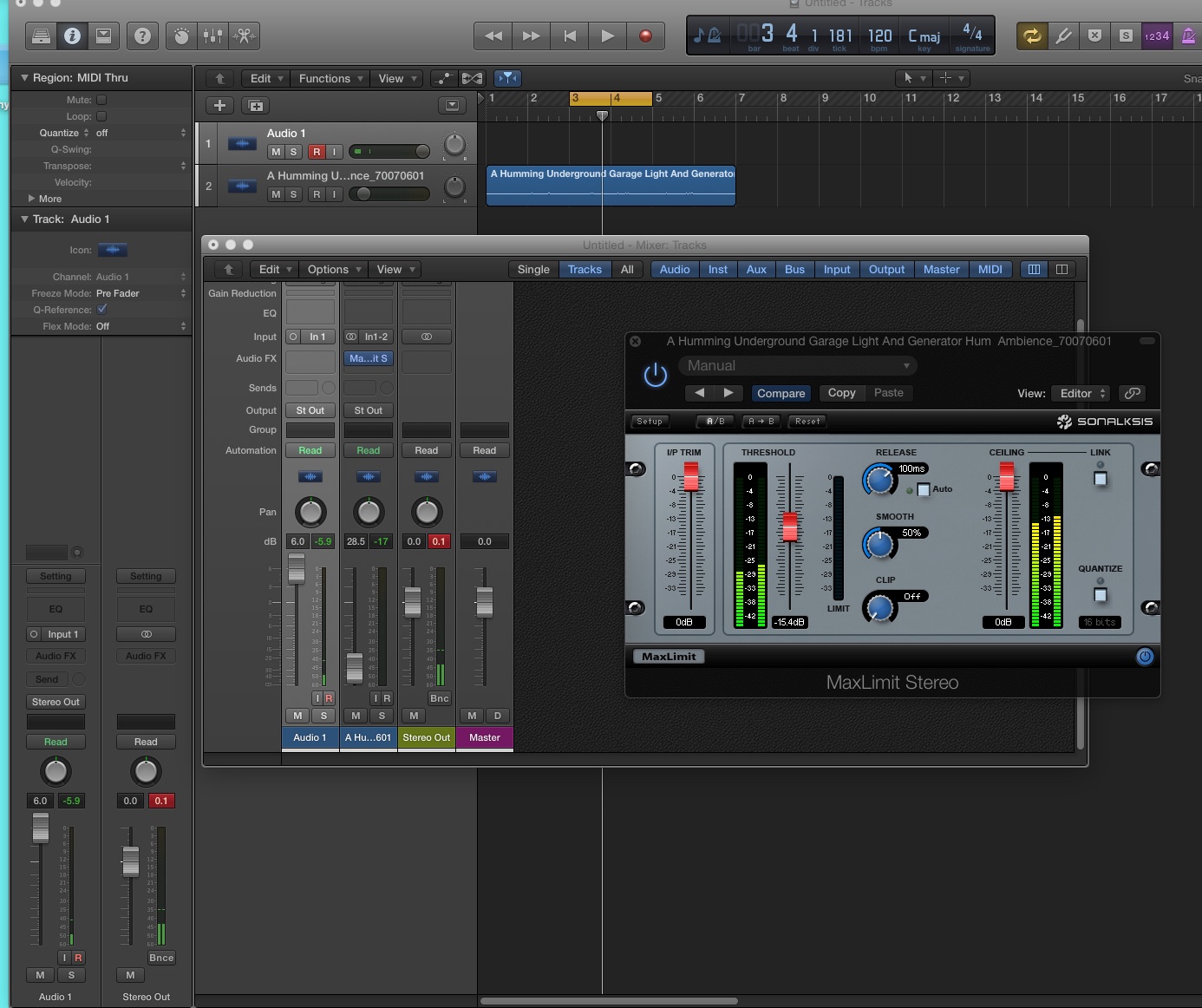
Task: Click the Rewind transport button
Action: 493,36
